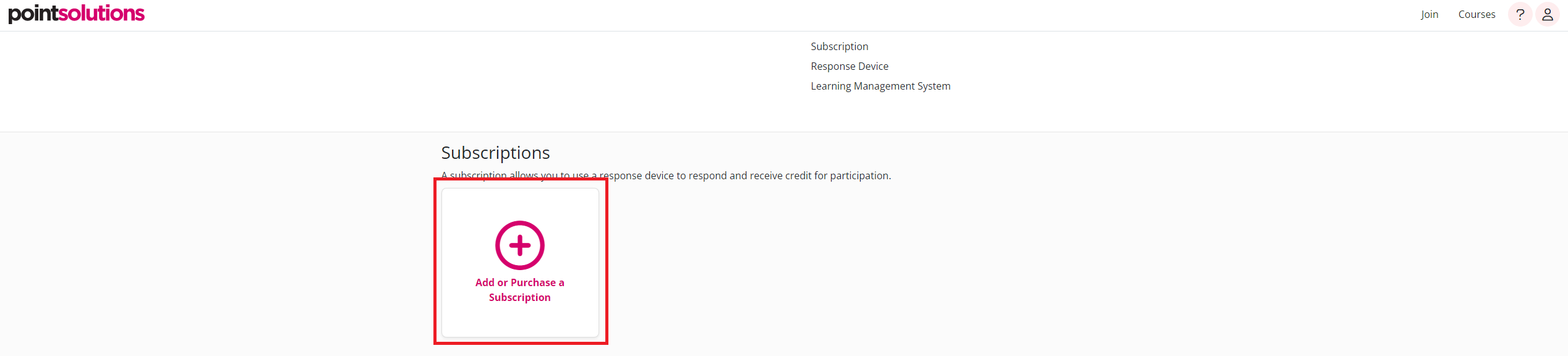
Task: Open the Learning Management System link
Action: click(x=880, y=86)
